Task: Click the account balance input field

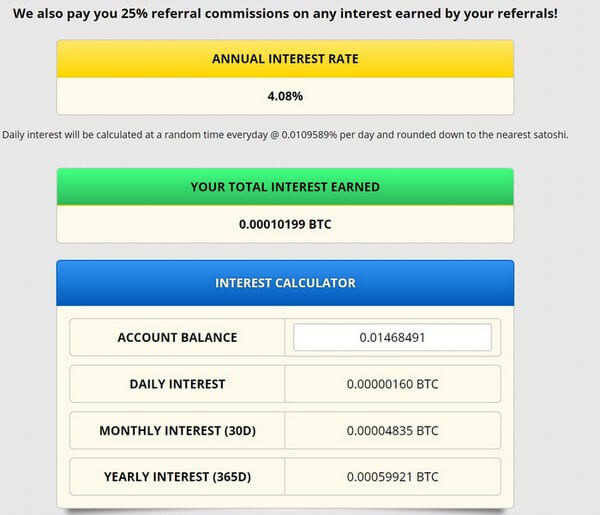Action: point(392,338)
